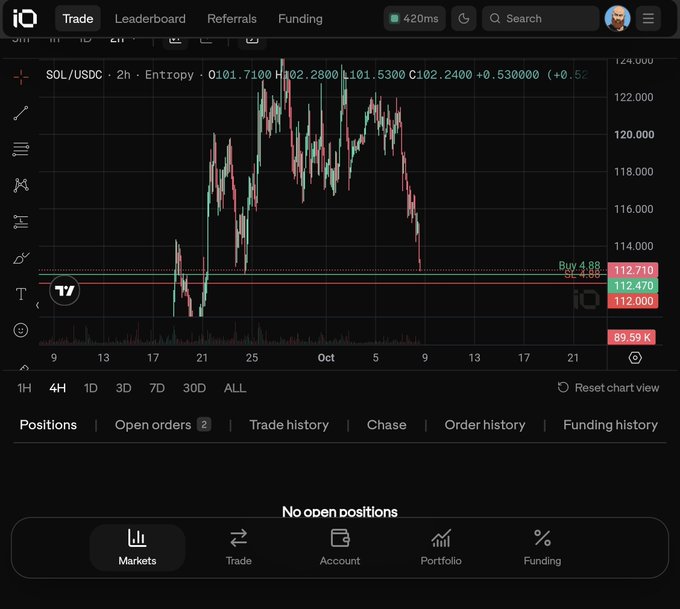This screenshot has height=609, width=680.
Task: Switch to the Chase tab
Action: coord(386,425)
